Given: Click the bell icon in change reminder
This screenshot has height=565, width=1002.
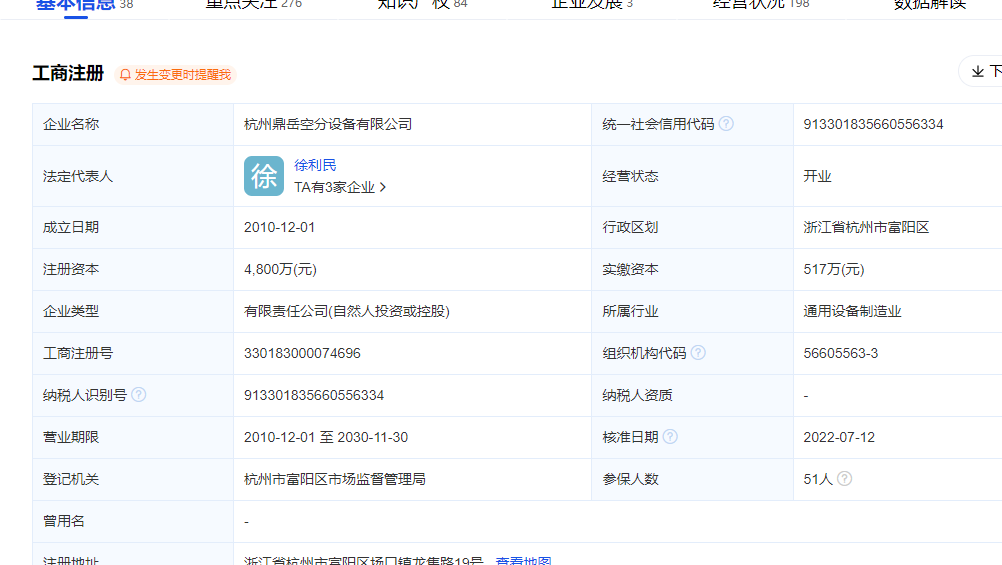Looking at the screenshot, I should point(125,75).
